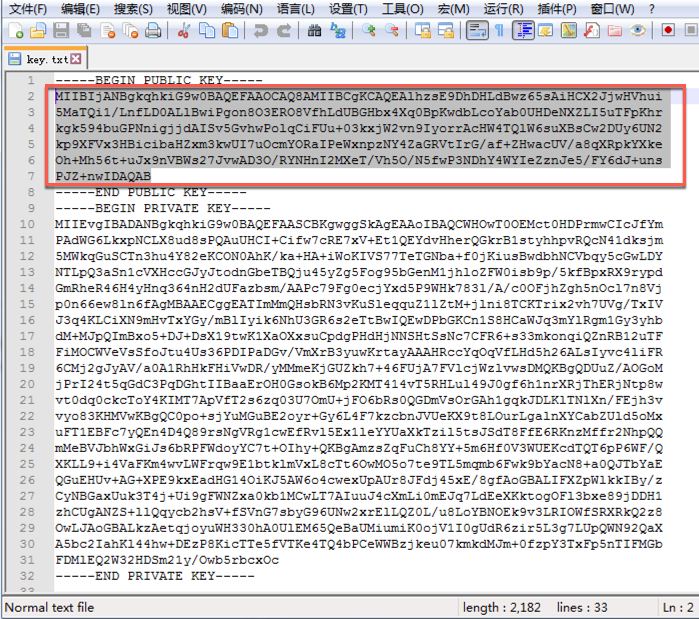Viewport: 699px width, 619px height.
Task: Open the 视图(V) menu
Action: click(x=187, y=8)
